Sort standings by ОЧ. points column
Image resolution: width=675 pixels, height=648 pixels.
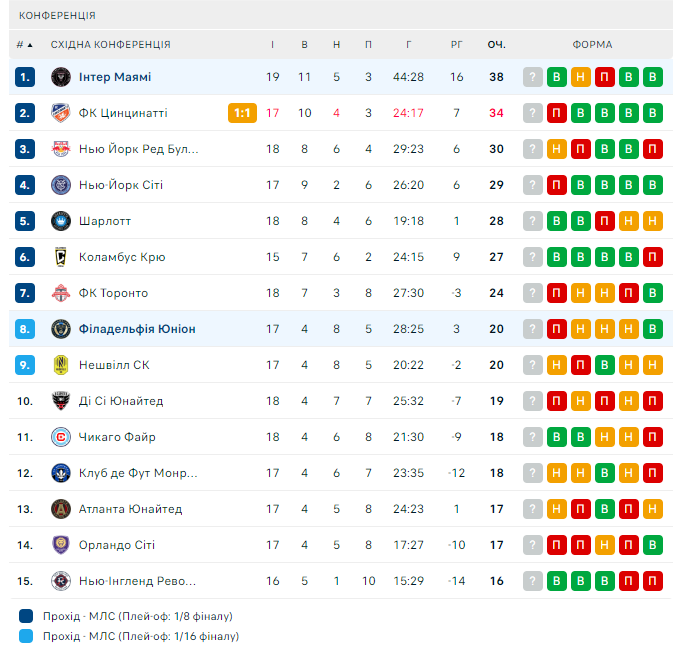[496, 45]
